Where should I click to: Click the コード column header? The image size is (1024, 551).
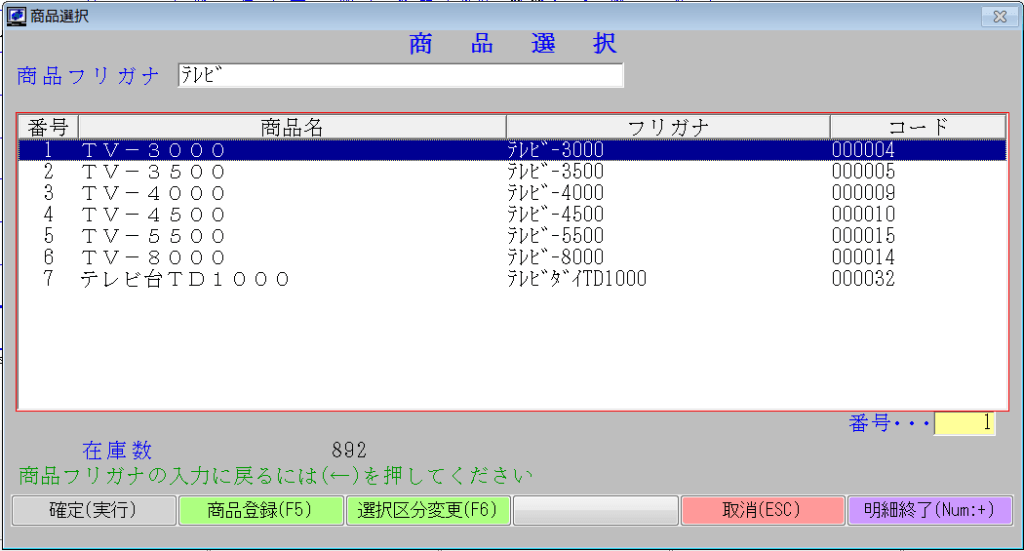[918, 127]
